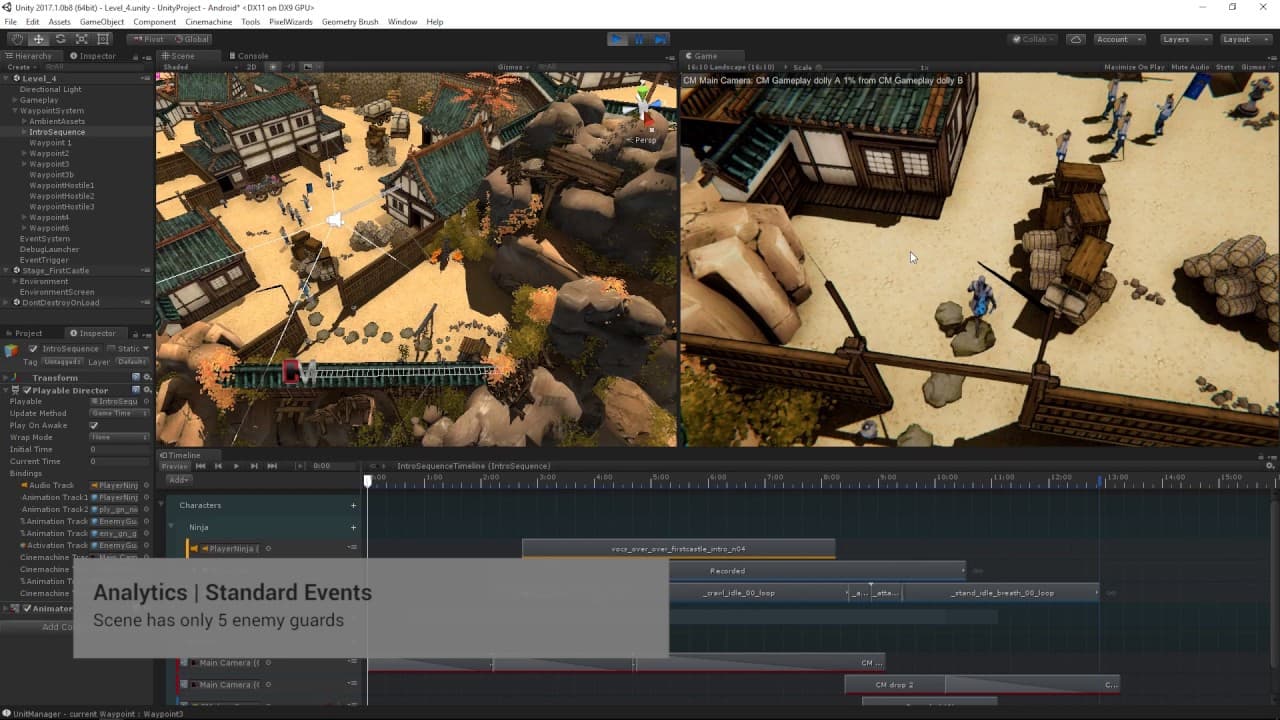Select IntroSequence in the Hierarchy
Screen dimensions: 1280x720
[57, 132]
